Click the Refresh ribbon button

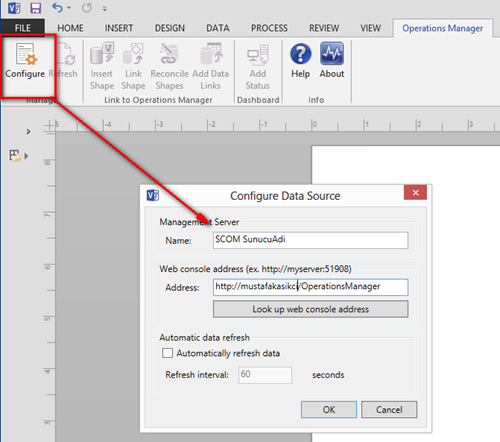point(66,61)
